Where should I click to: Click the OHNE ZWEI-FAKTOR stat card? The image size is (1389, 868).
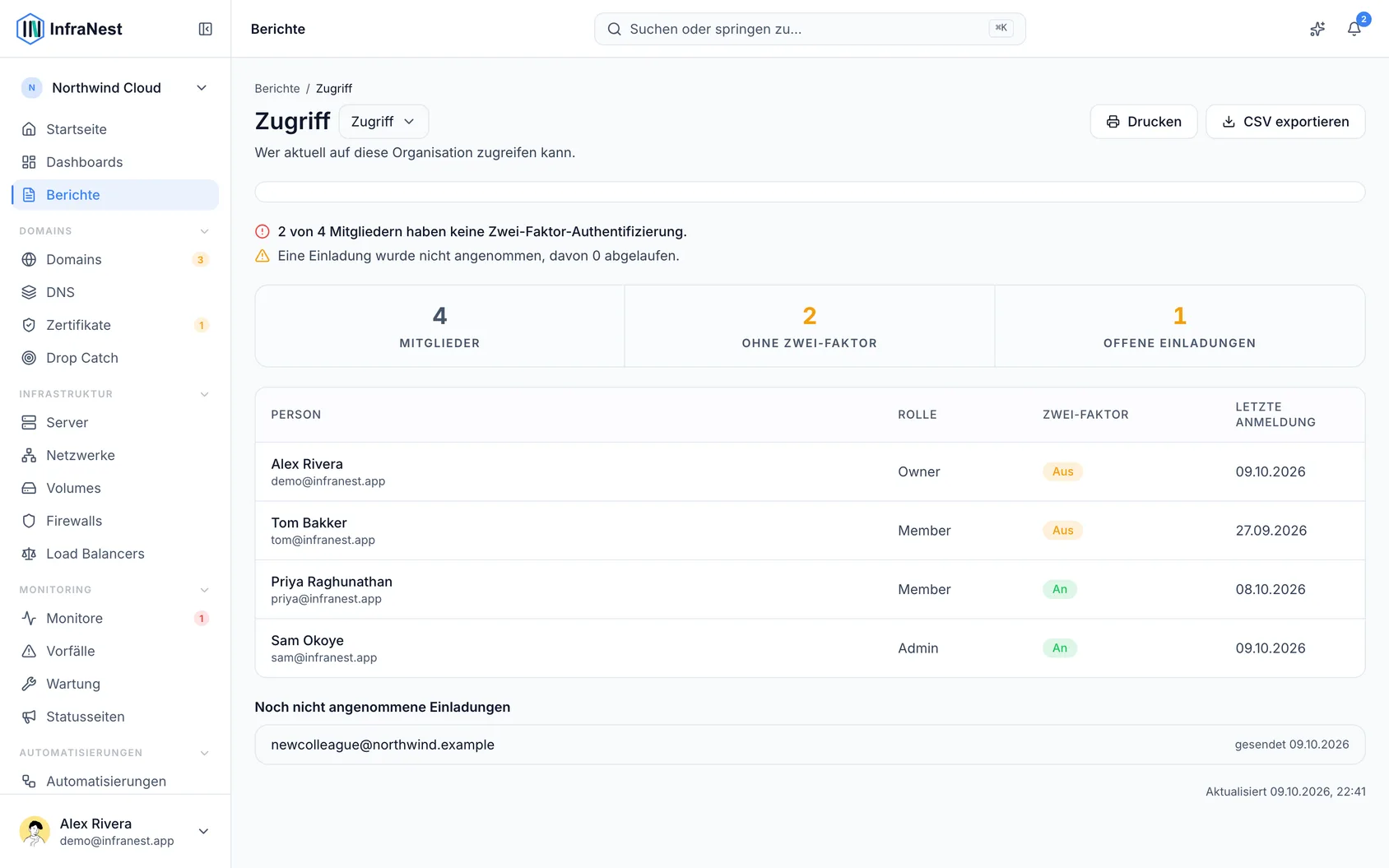pos(810,326)
